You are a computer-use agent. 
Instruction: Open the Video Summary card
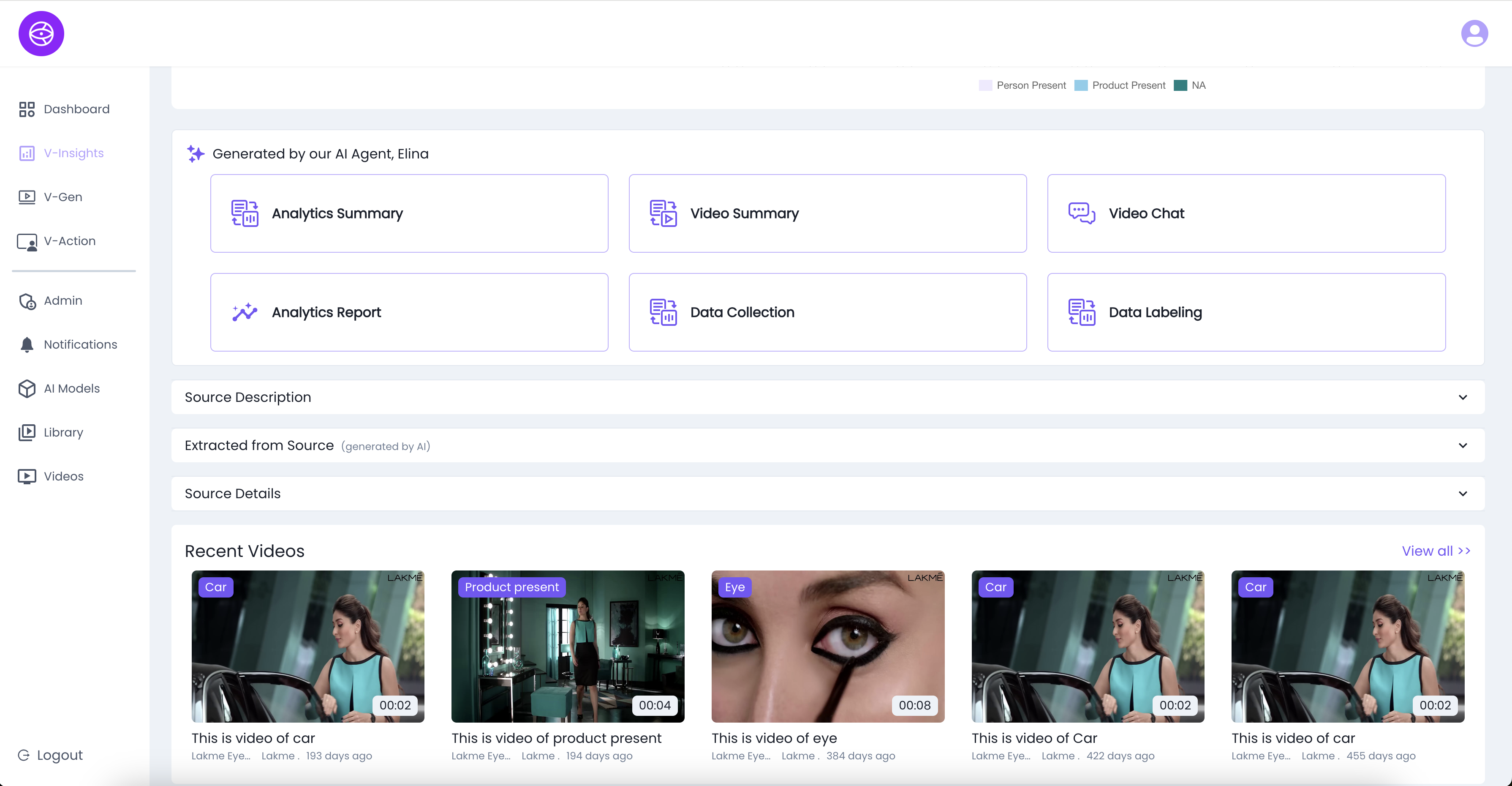828,213
